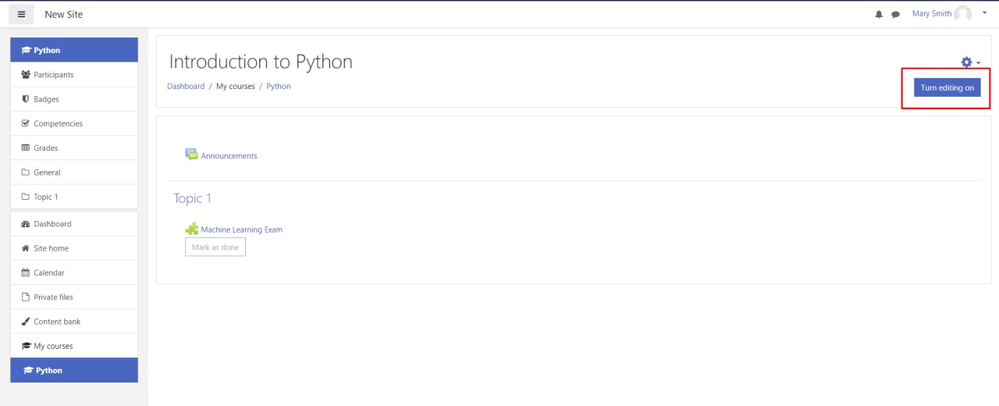The width and height of the screenshot is (999, 406).
Task: Open Participants in the sidebar
Action: coord(74,75)
